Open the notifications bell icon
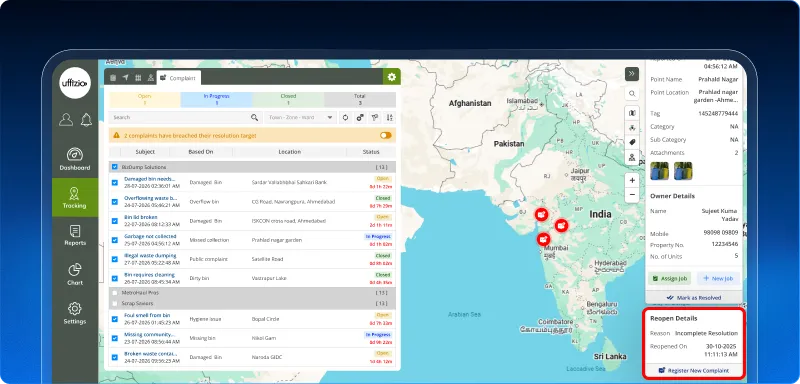The image size is (800, 384). point(86,119)
